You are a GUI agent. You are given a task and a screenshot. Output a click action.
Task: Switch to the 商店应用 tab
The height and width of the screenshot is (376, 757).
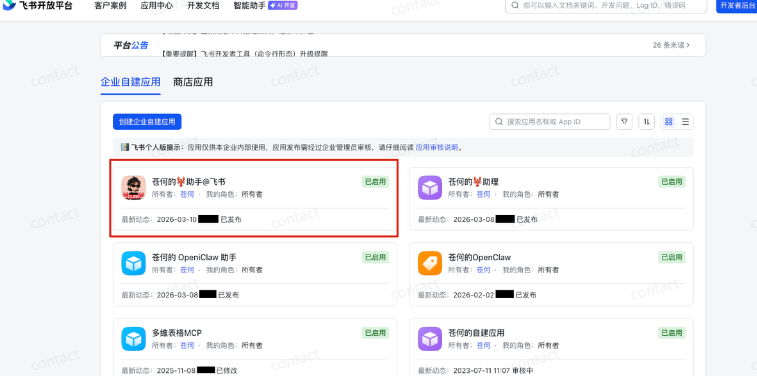(193, 82)
